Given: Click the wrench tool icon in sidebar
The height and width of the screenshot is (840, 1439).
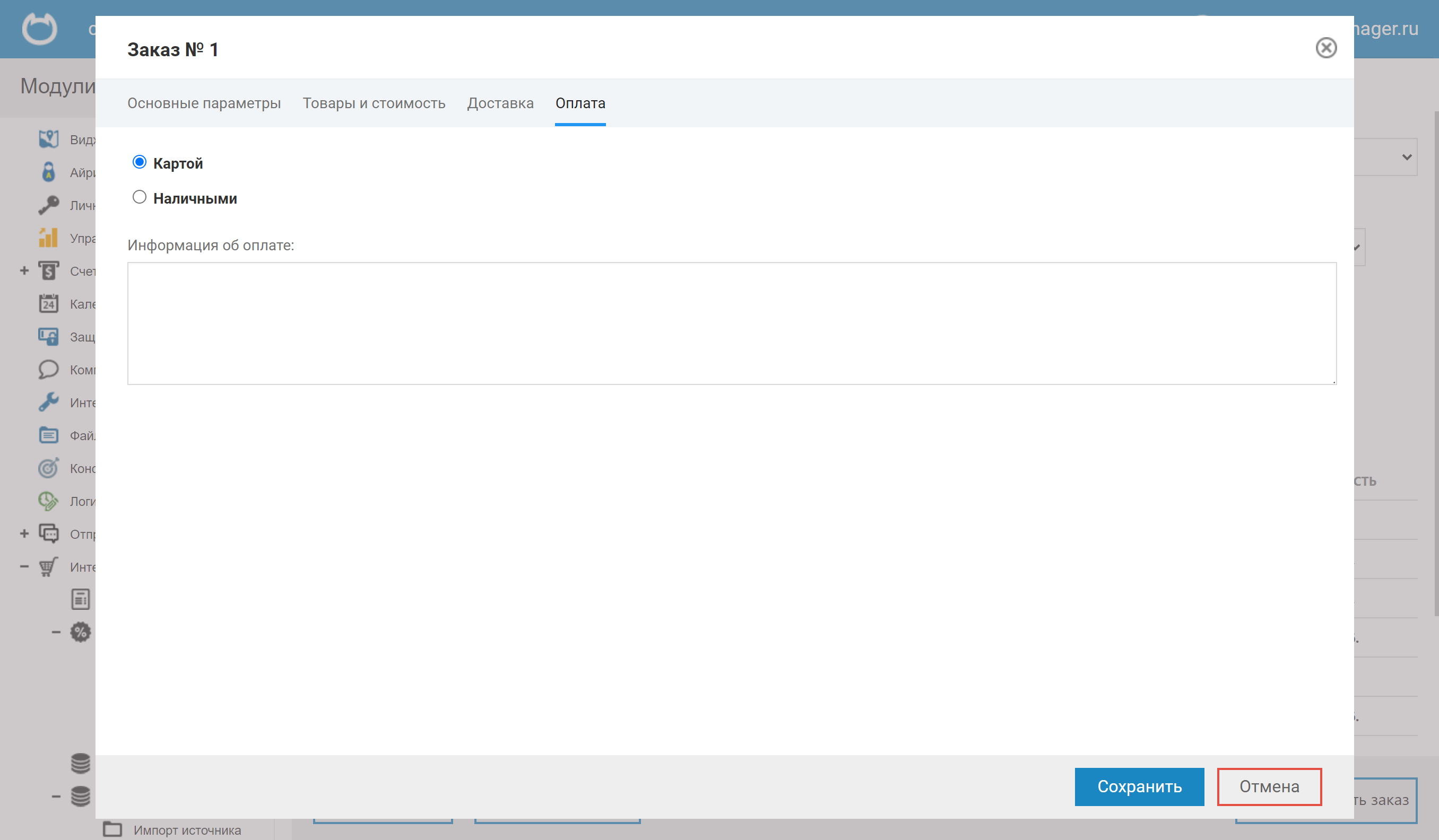Looking at the screenshot, I should (48, 402).
